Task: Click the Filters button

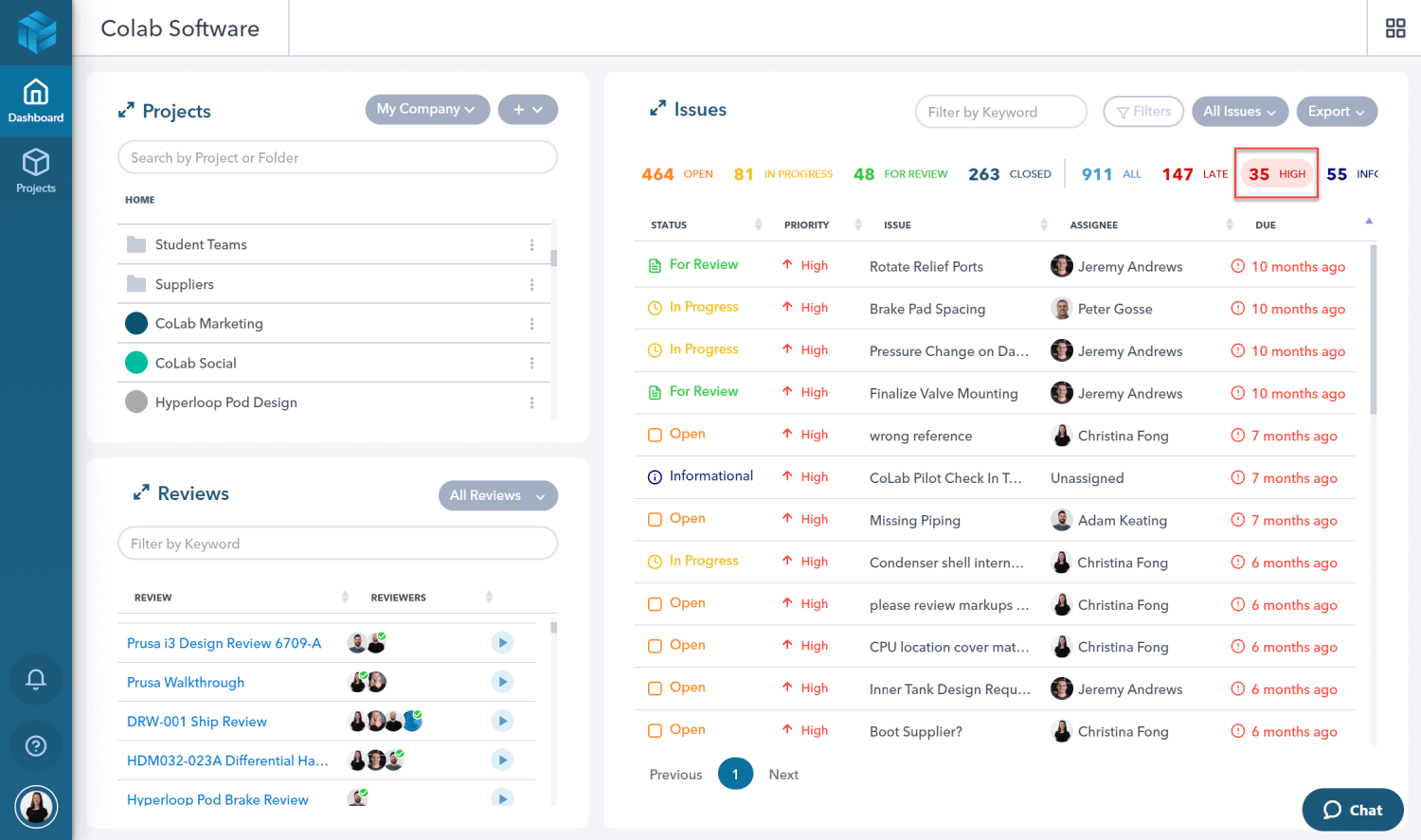Action: (1143, 111)
